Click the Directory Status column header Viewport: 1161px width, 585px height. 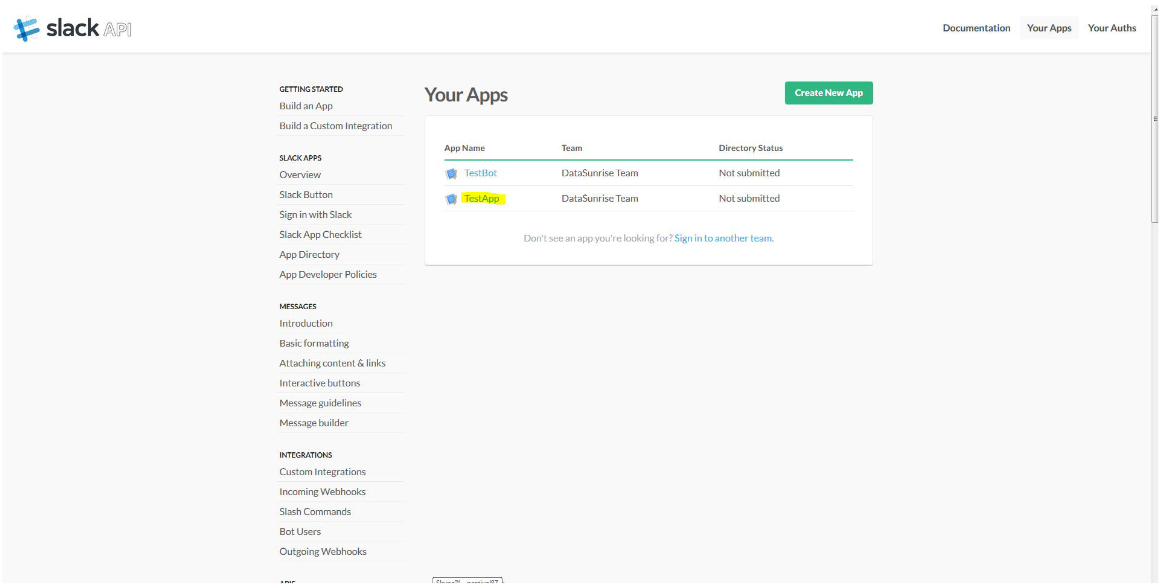point(751,148)
